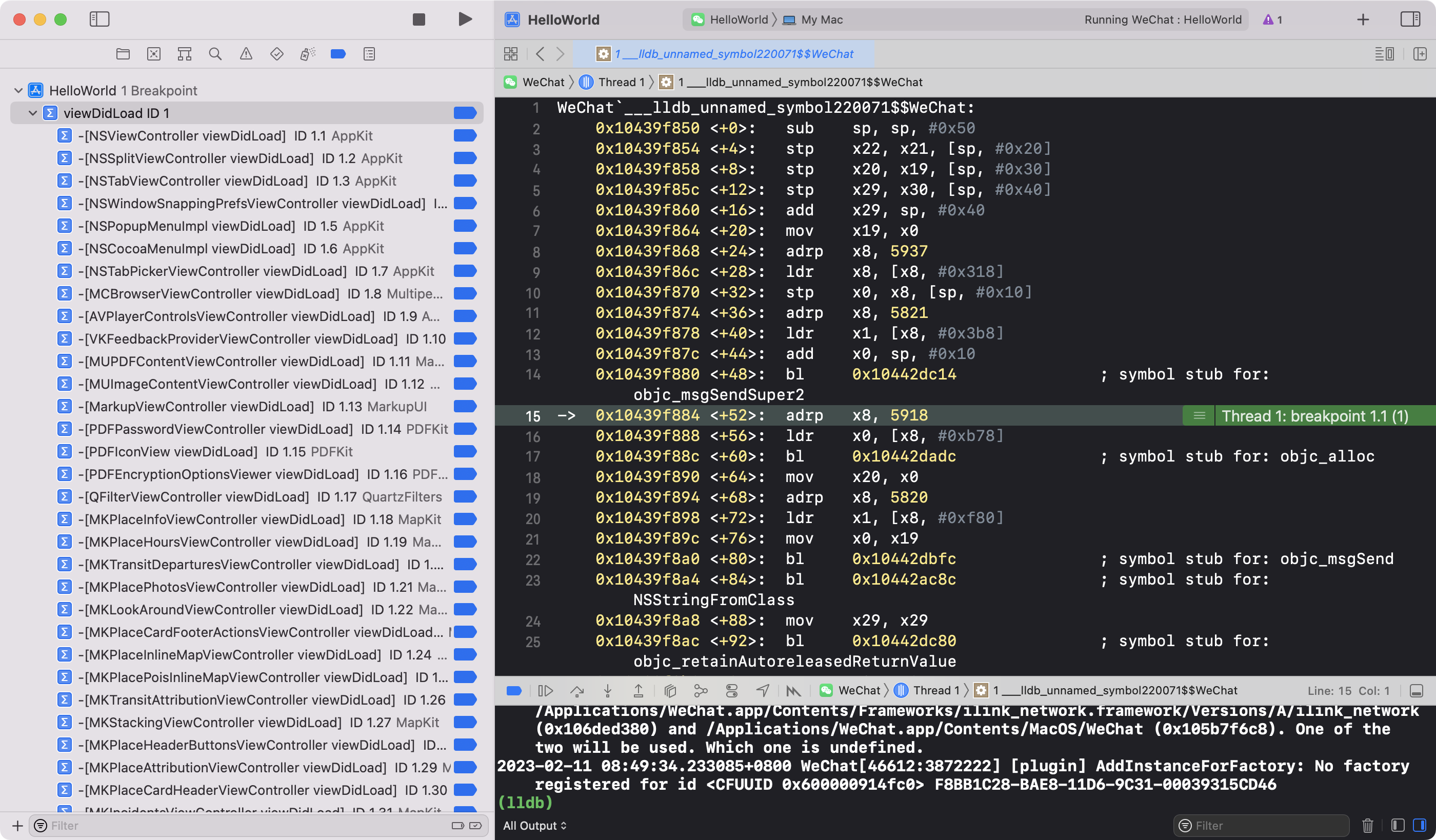Screen dimensions: 1436x840
Task: Open Thread 1 in top jump bar
Action: (x=612, y=82)
